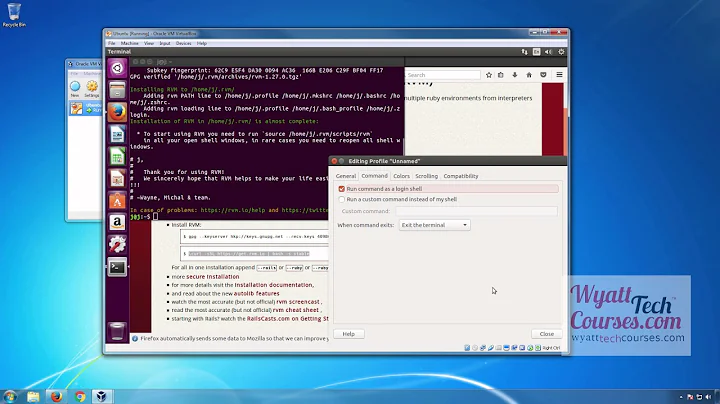Follow the secure installation link

(x=213, y=277)
